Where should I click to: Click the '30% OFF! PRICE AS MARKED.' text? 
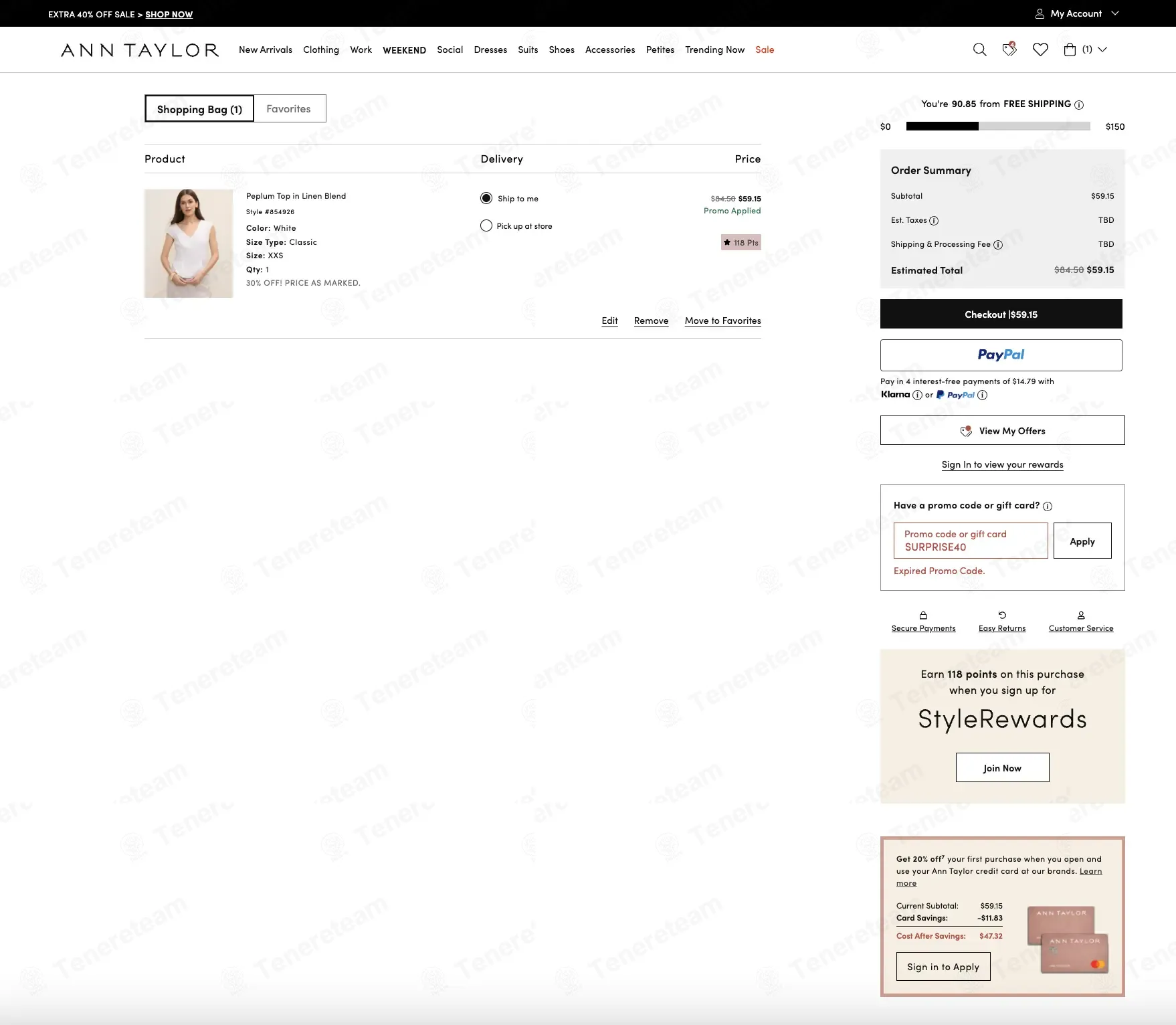click(x=303, y=283)
